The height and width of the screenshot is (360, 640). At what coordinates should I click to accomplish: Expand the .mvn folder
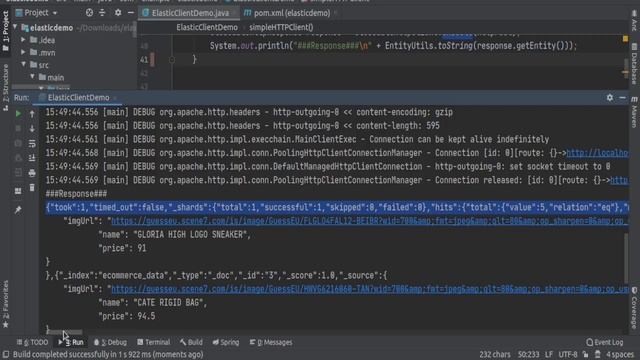(x=23, y=52)
